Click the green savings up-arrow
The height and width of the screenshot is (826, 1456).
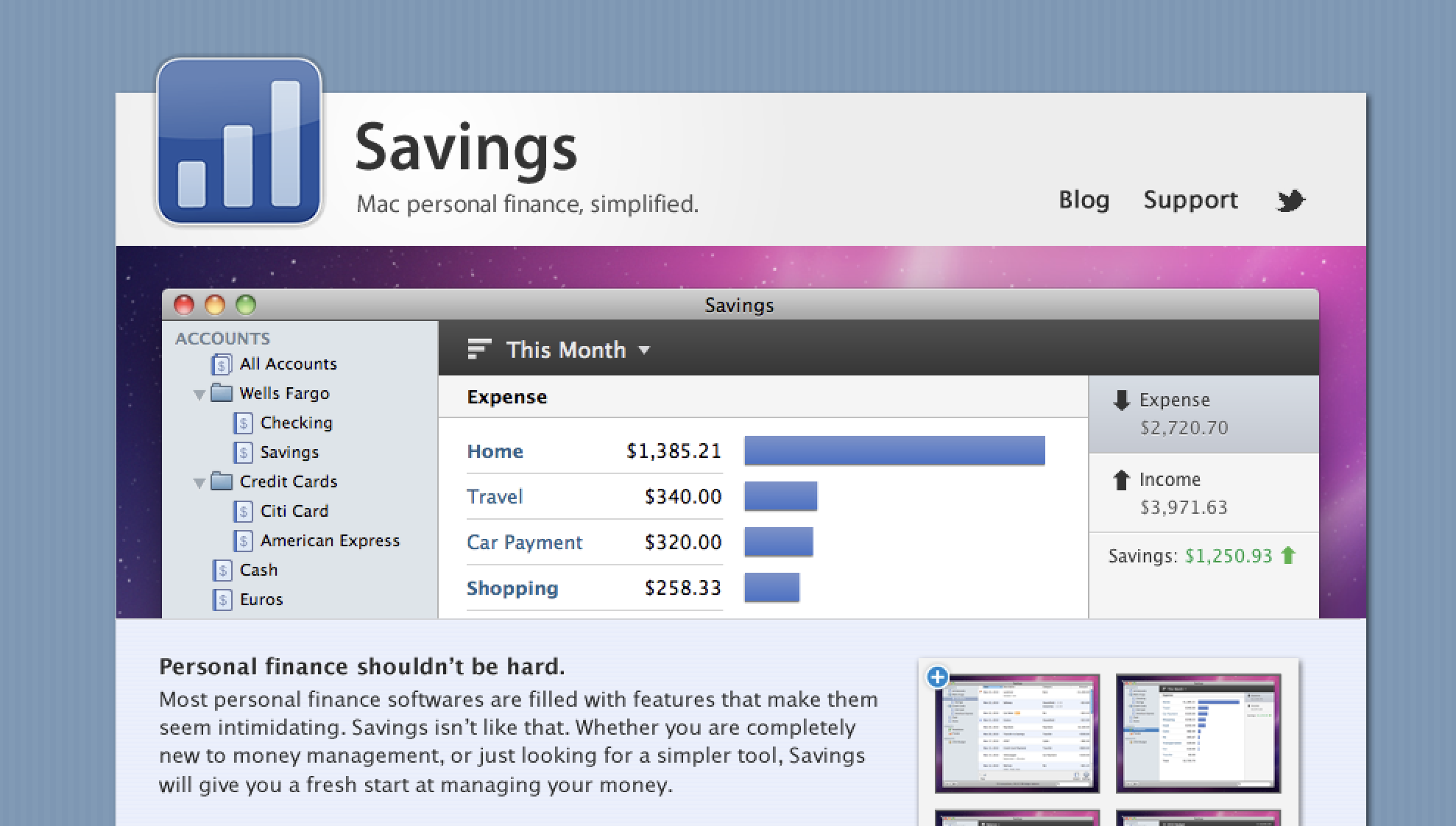coord(1288,555)
